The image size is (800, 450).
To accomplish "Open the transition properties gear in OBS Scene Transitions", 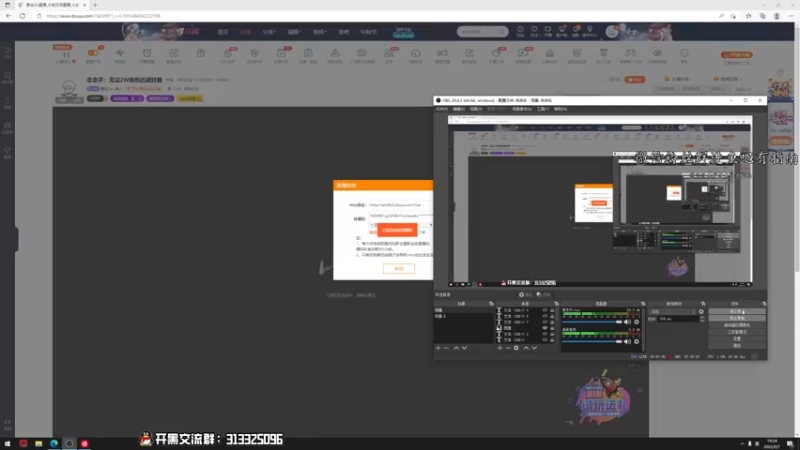I will point(701,312).
